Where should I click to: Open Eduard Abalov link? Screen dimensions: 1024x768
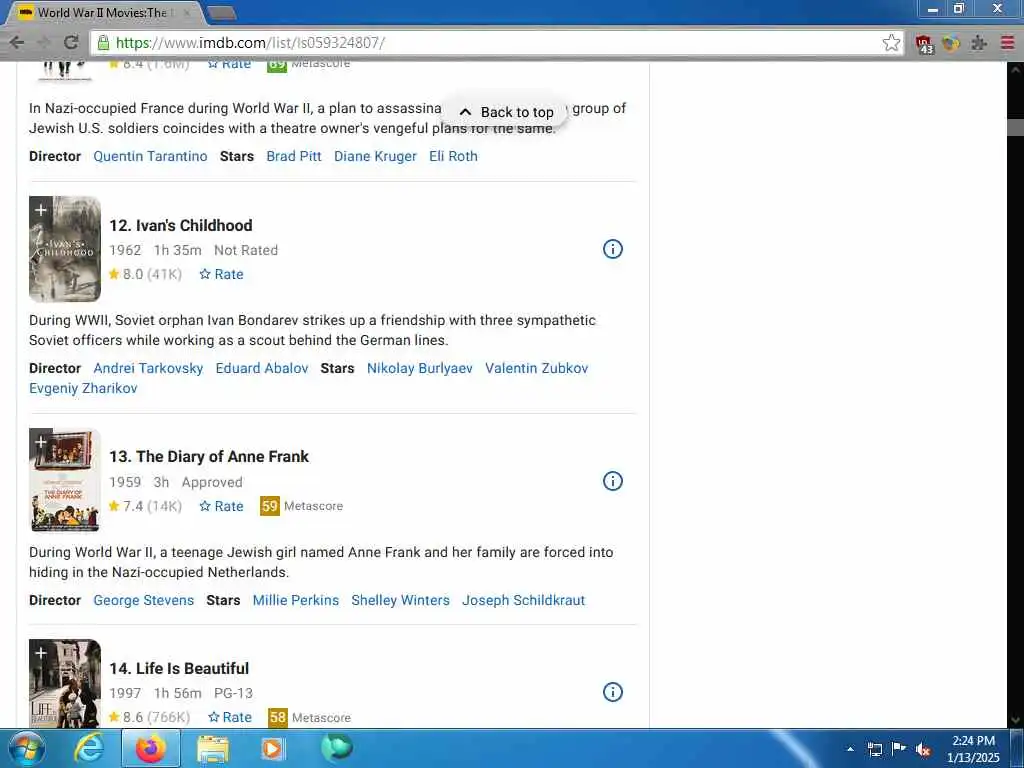tap(262, 368)
